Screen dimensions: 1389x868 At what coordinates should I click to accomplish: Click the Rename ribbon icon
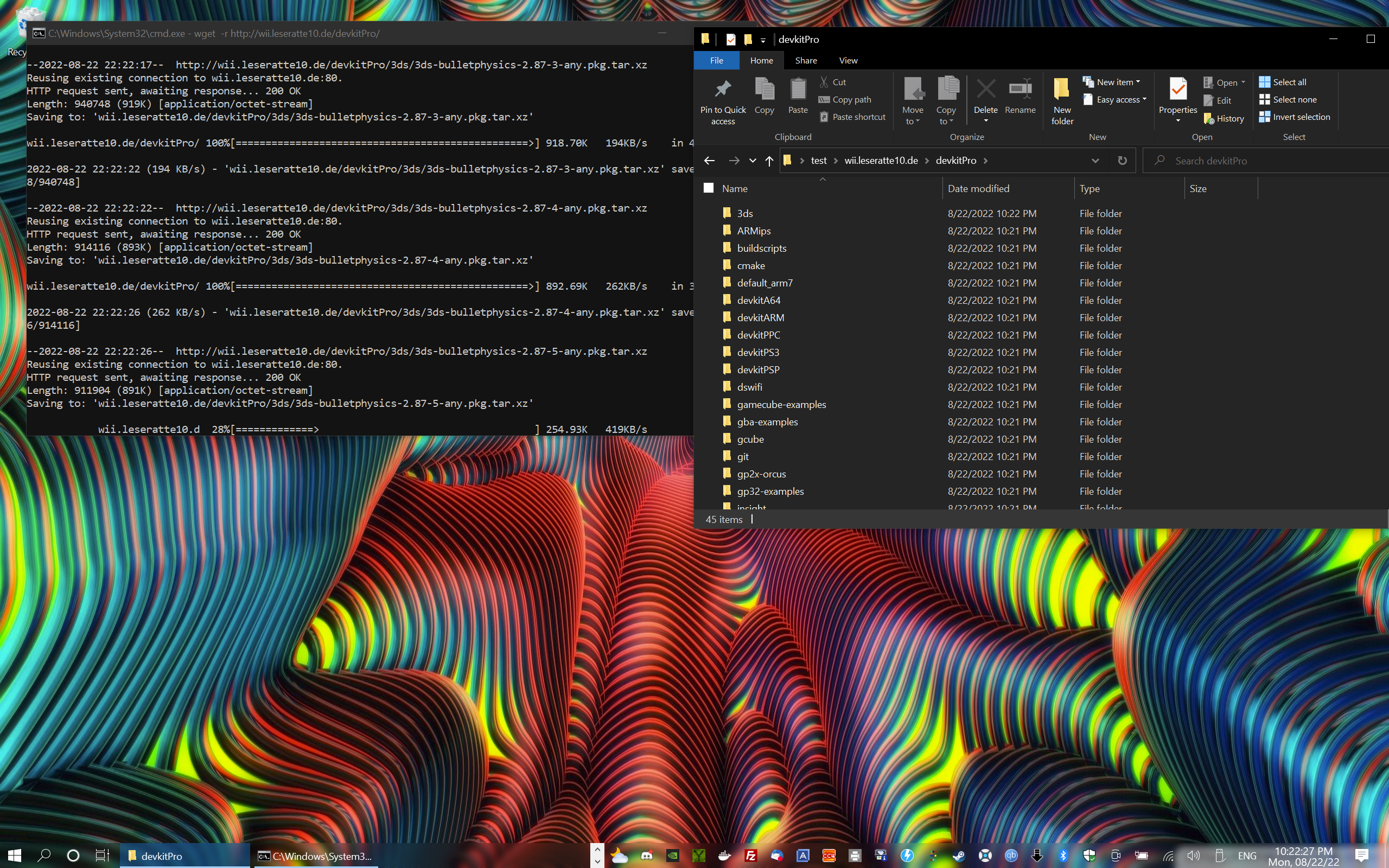coord(1020,88)
